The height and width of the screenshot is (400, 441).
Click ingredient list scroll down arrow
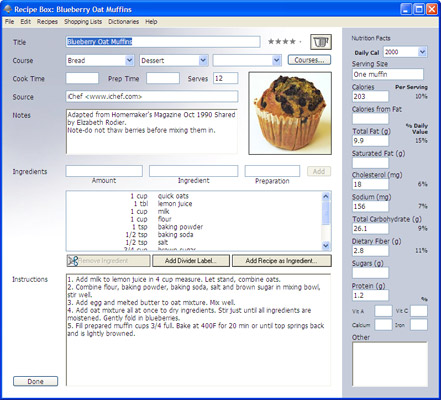tap(326, 246)
